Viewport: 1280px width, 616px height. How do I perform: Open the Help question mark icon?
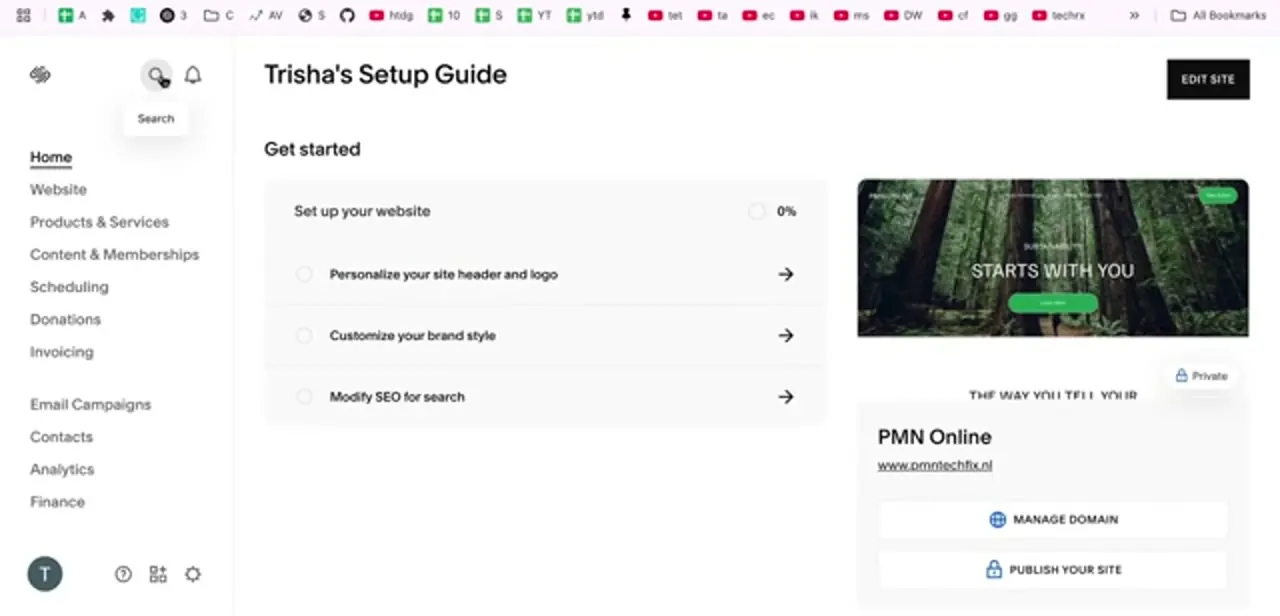(123, 574)
